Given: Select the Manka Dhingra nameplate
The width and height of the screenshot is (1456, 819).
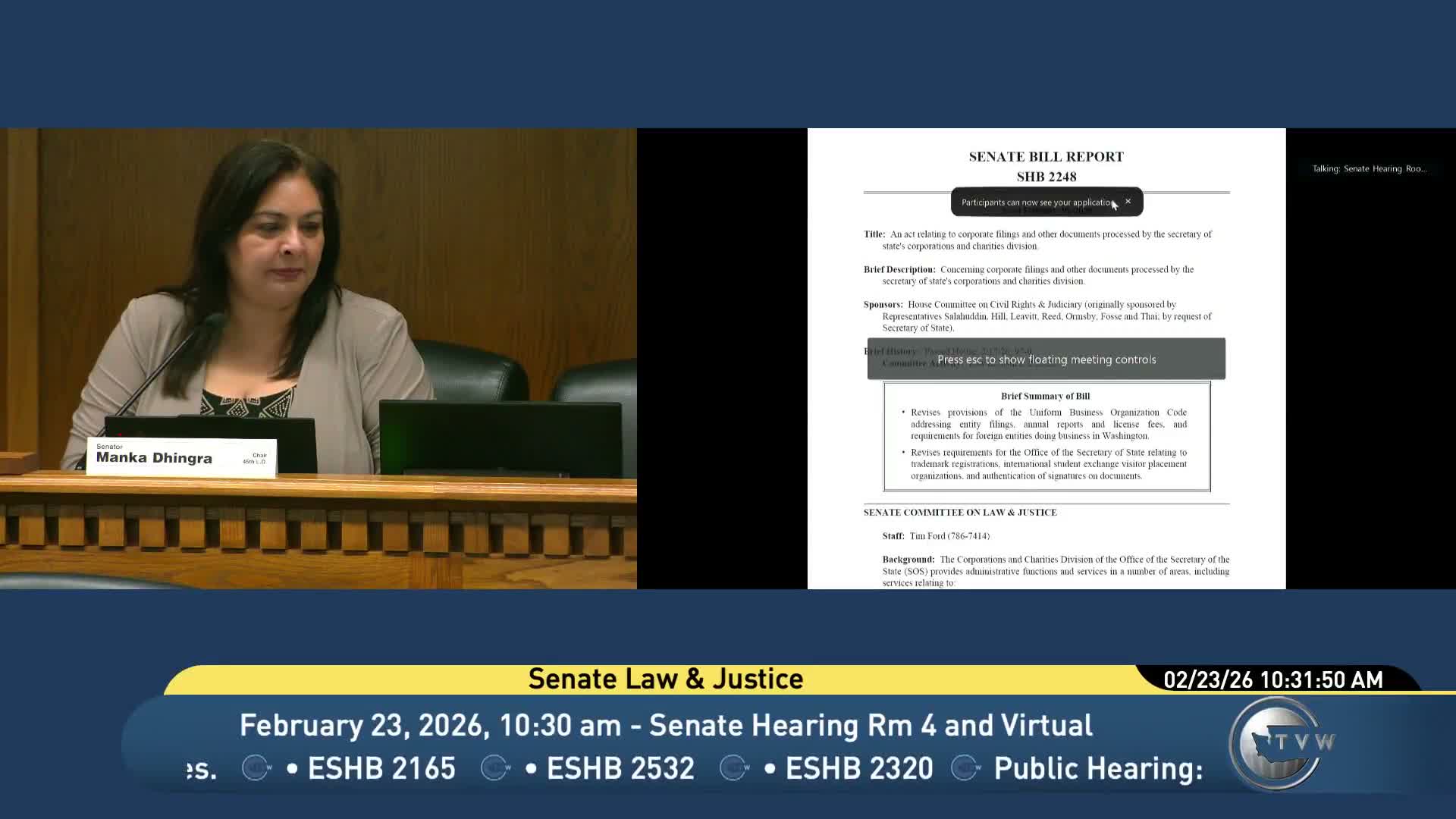Looking at the screenshot, I should [x=182, y=456].
